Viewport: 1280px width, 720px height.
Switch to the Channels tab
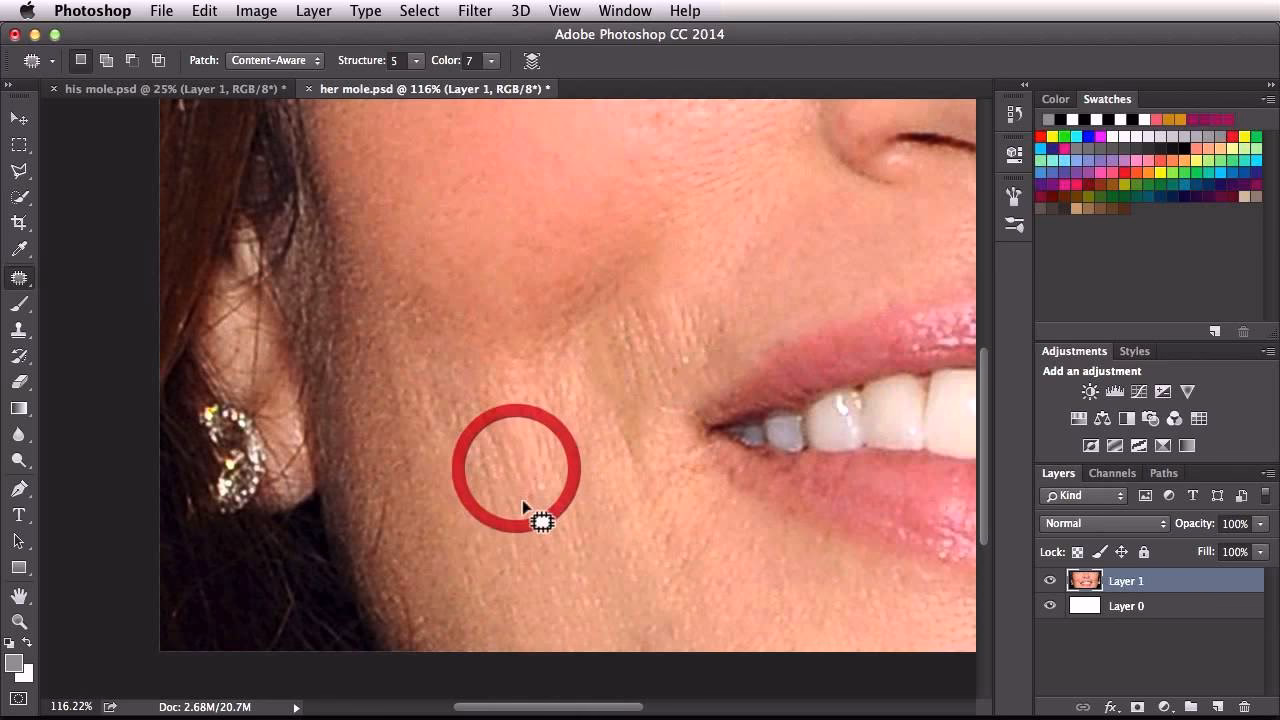pyautogui.click(x=1112, y=473)
